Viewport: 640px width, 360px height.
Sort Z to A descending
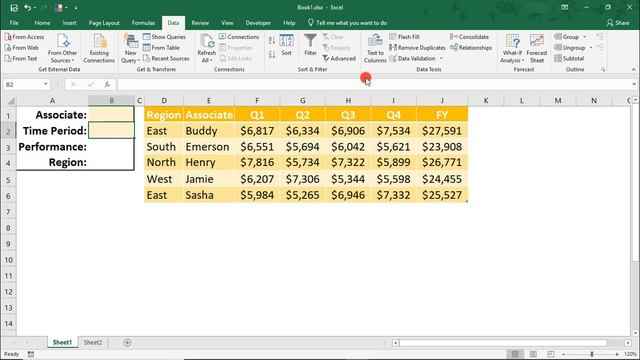click(272, 54)
